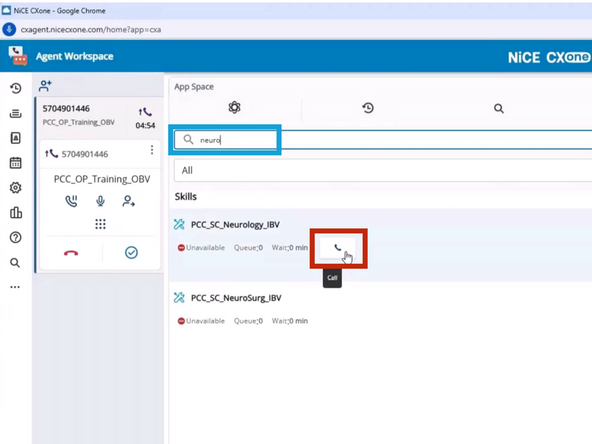Open the dial keypad grid
This screenshot has width=592, height=444.
pos(100,224)
